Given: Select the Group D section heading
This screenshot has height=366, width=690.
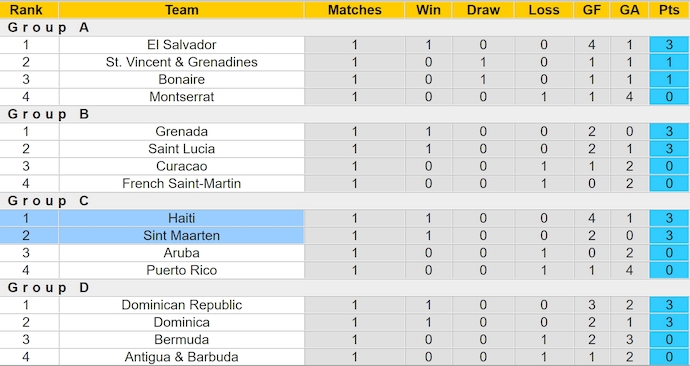Looking at the screenshot, I should [48, 288].
